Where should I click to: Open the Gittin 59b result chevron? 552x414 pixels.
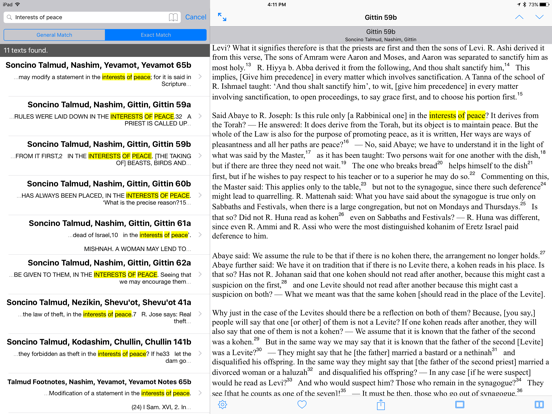click(x=200, y=156)
